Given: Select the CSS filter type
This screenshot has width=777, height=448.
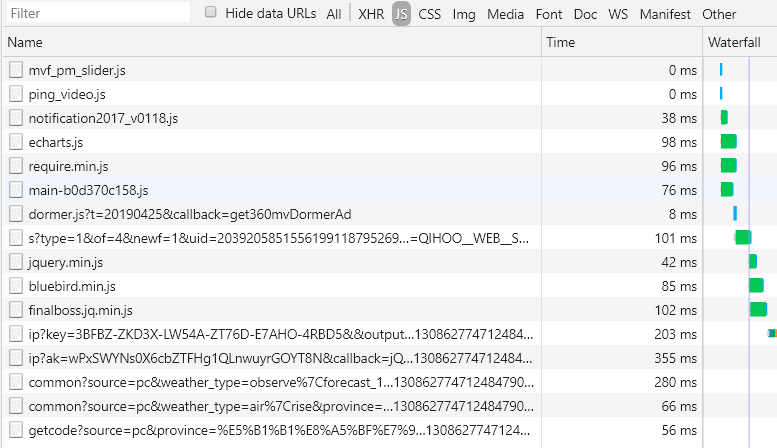Looking at the screenshot, I should pos(430,14).
